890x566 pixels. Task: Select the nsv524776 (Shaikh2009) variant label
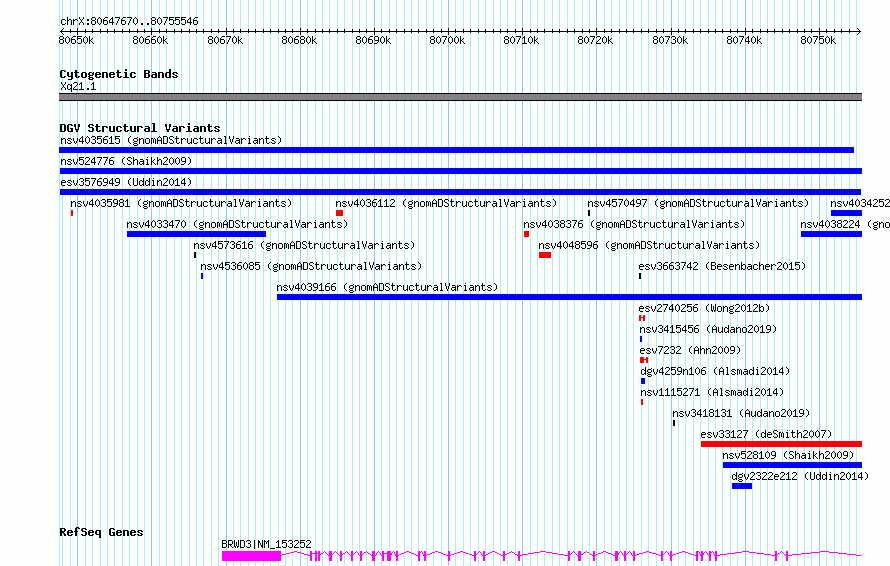point(126,161)
